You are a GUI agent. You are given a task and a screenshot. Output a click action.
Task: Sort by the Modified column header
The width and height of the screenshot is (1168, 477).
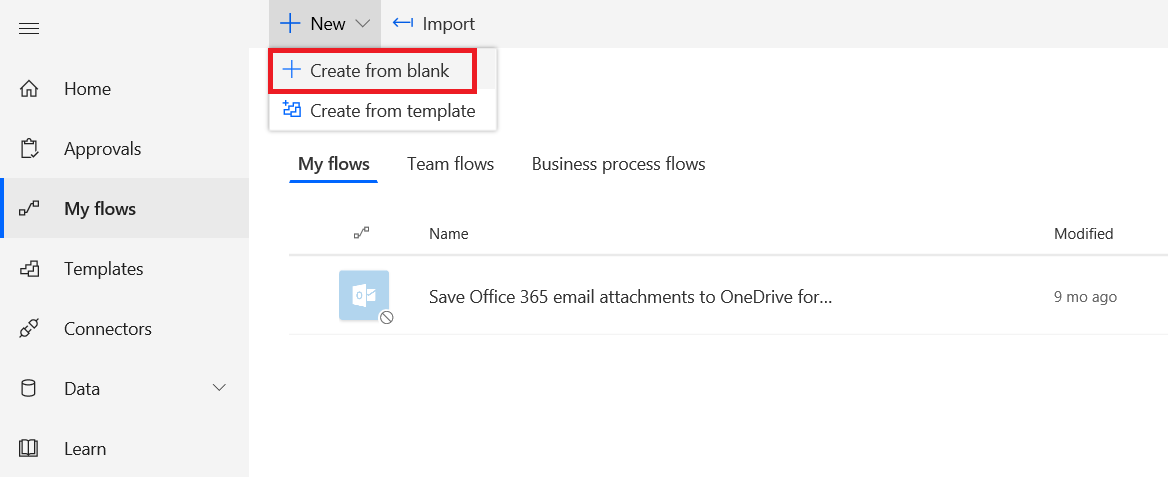click(1083, 234)
